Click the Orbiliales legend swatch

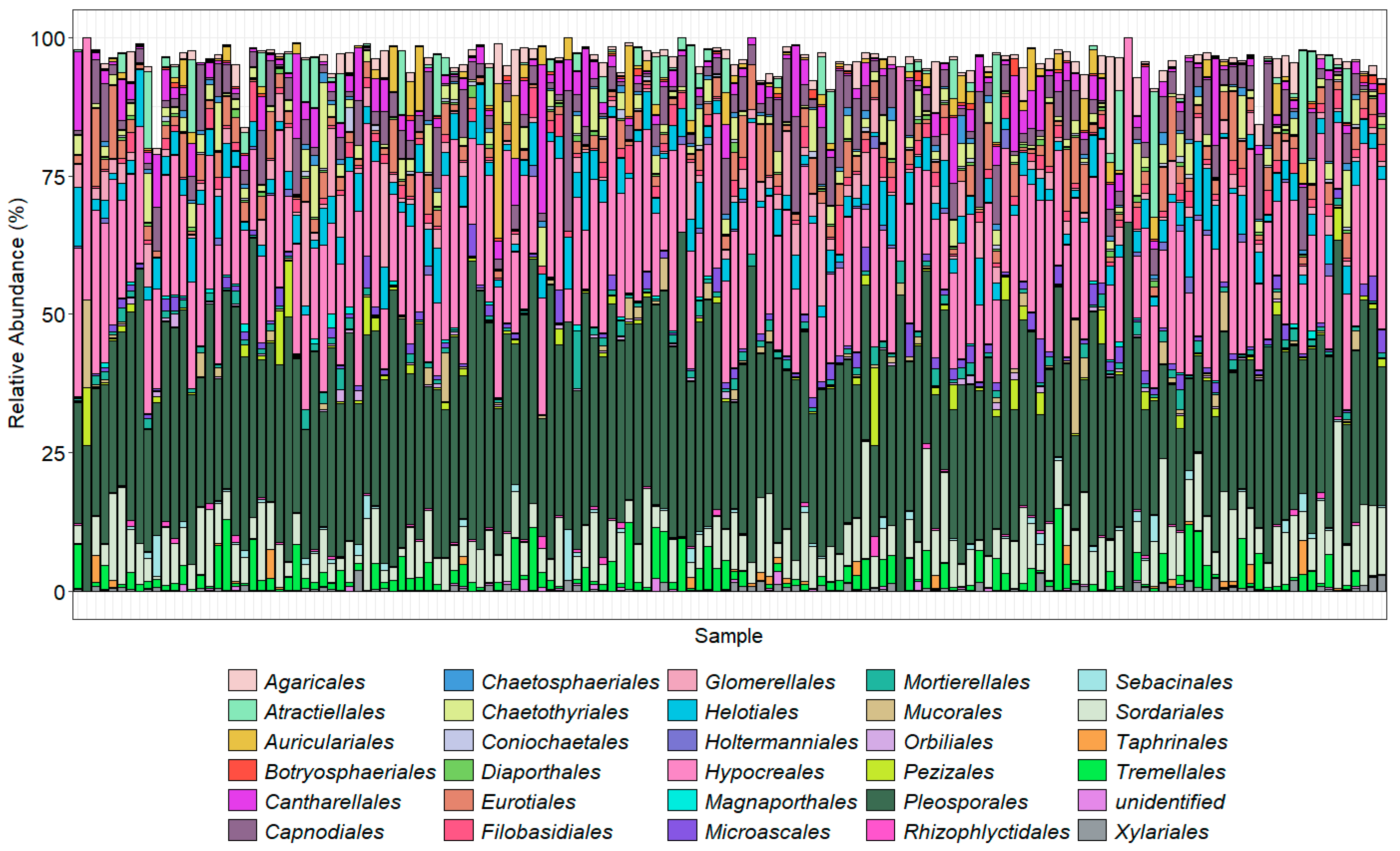[881, 740]
